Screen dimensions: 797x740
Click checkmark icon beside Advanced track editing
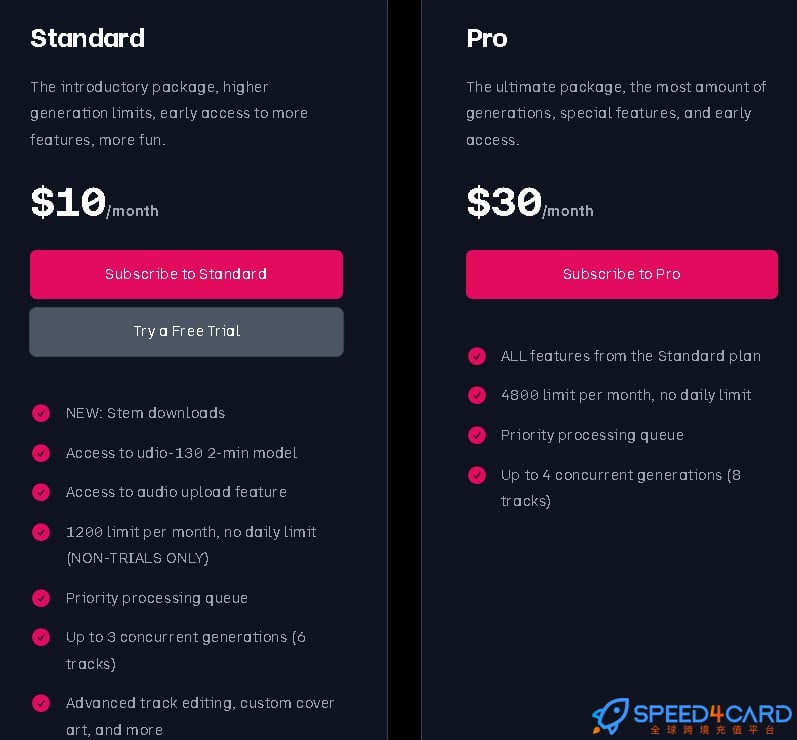(41, 703)
